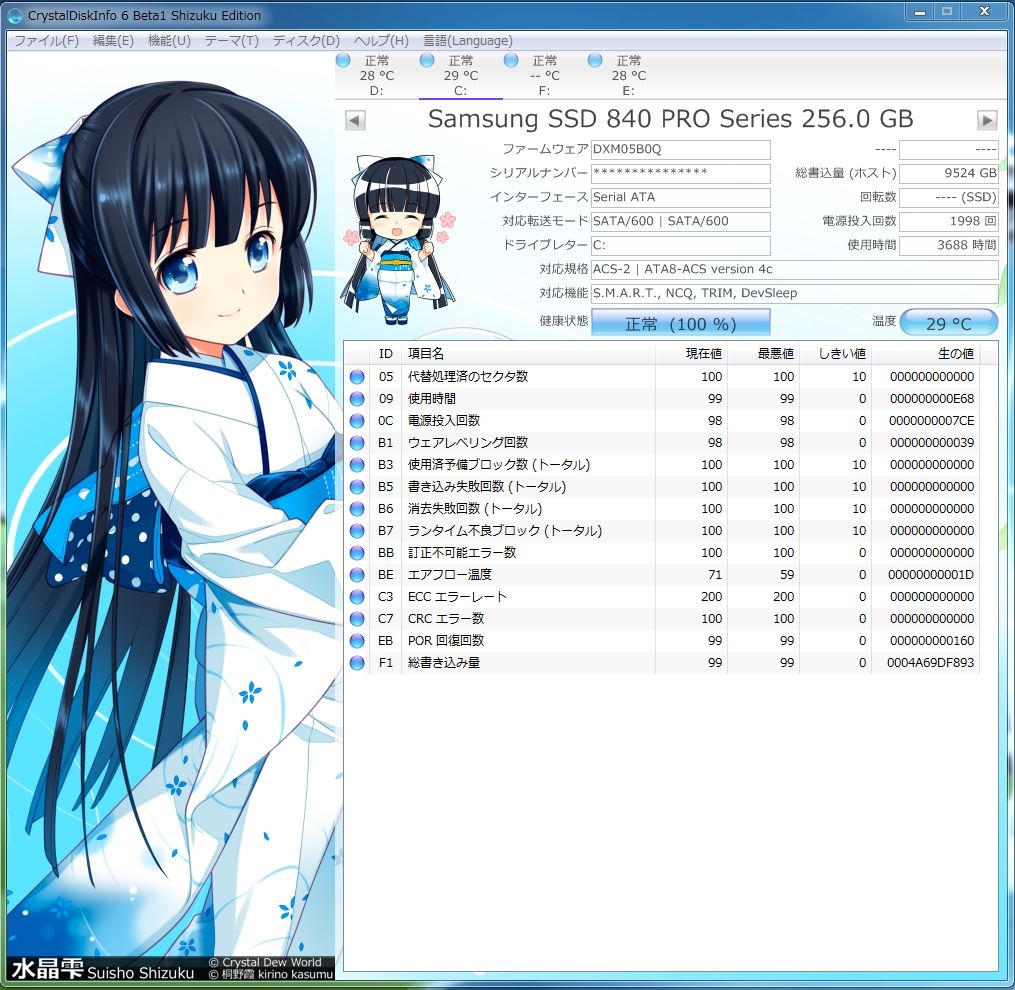
Task: Click status icon of row 0C 電源投入回数
Action: pos(357,421)
